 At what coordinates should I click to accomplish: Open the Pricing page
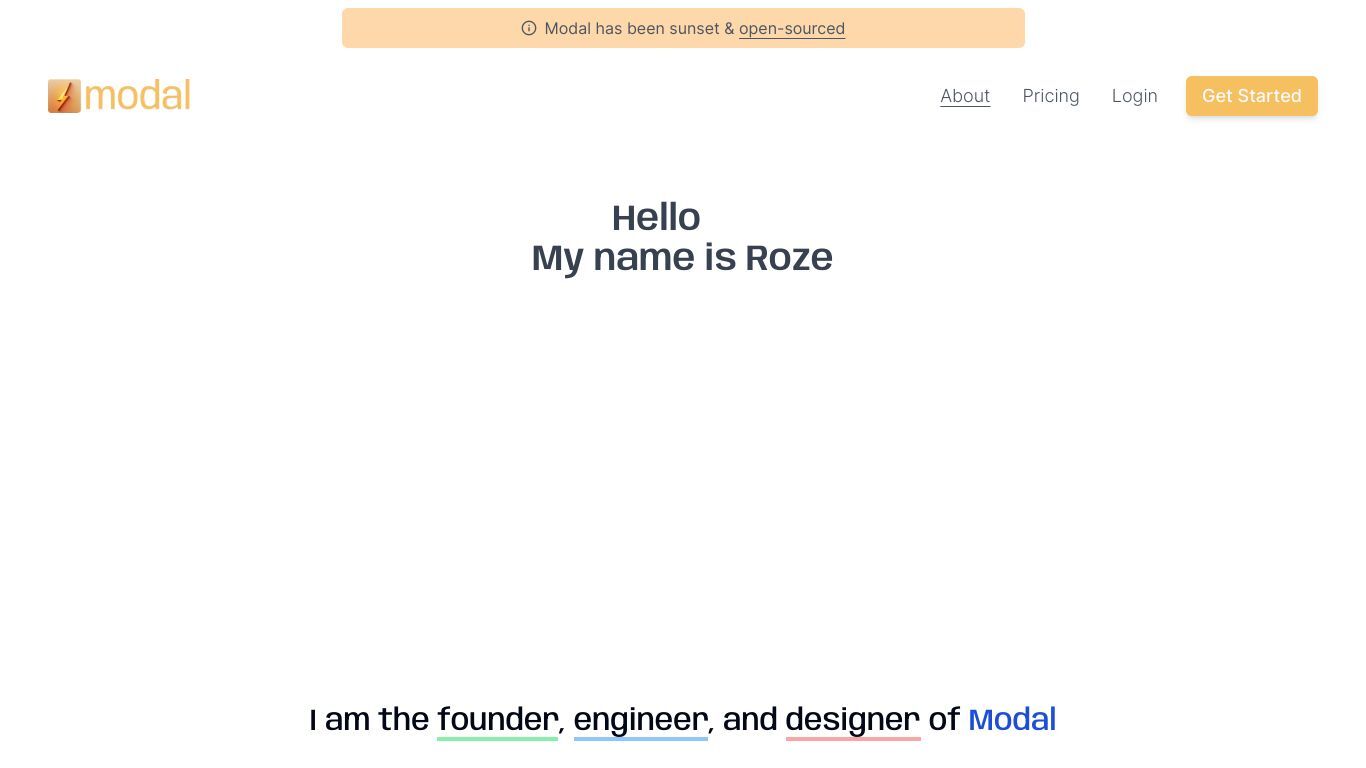[1051, 96]
